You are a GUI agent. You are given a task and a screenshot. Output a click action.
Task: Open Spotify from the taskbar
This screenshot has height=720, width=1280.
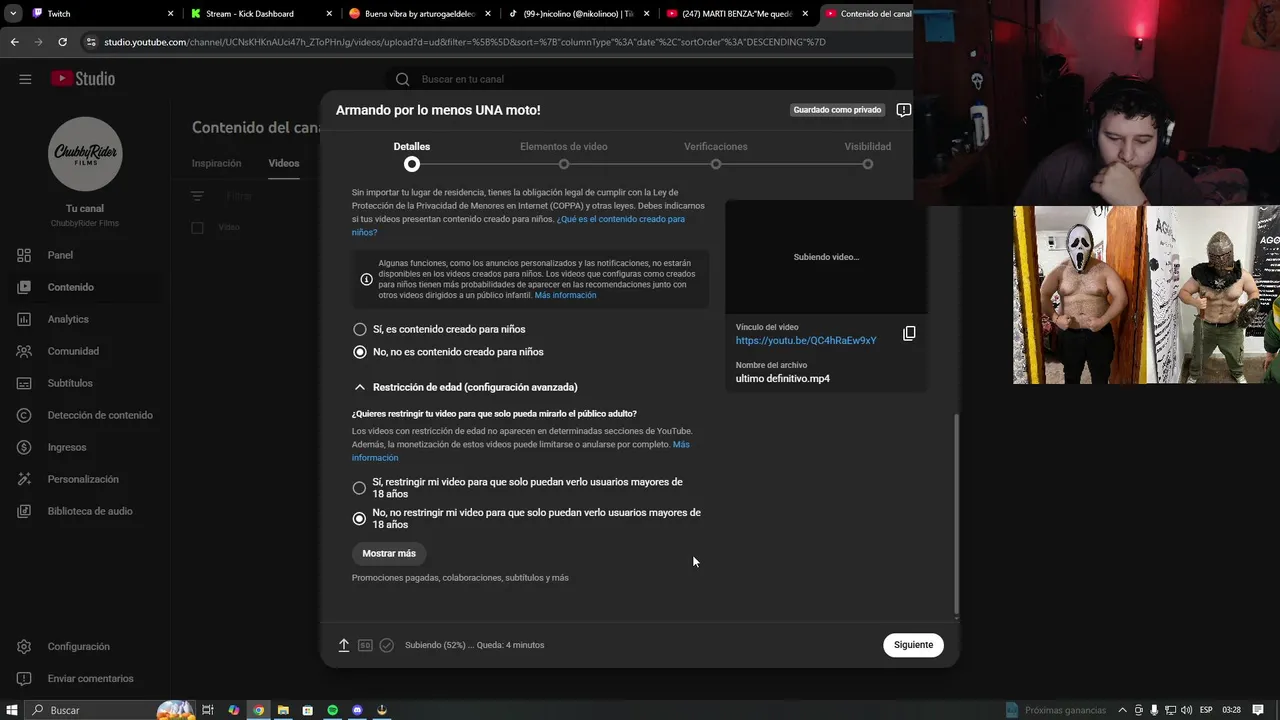click(x=333, y=710)
